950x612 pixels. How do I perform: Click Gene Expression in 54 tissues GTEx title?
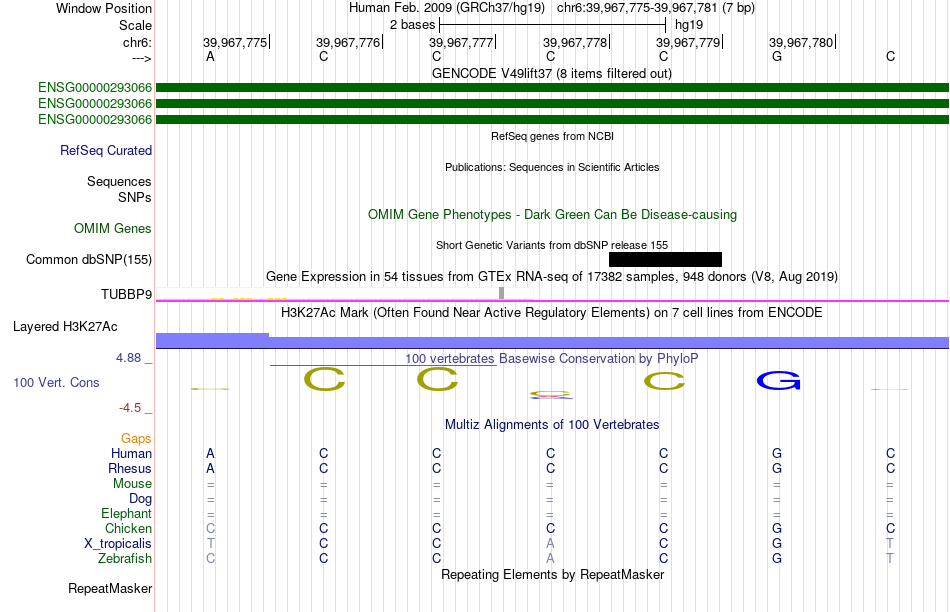551,277
